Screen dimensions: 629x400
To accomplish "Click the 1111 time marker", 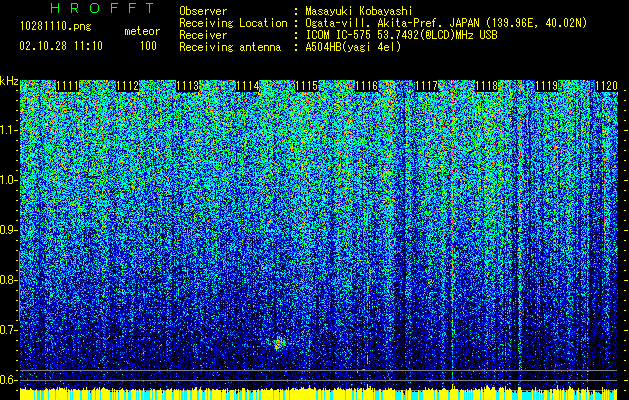I will pyautogui.click(x=67, y=86).
